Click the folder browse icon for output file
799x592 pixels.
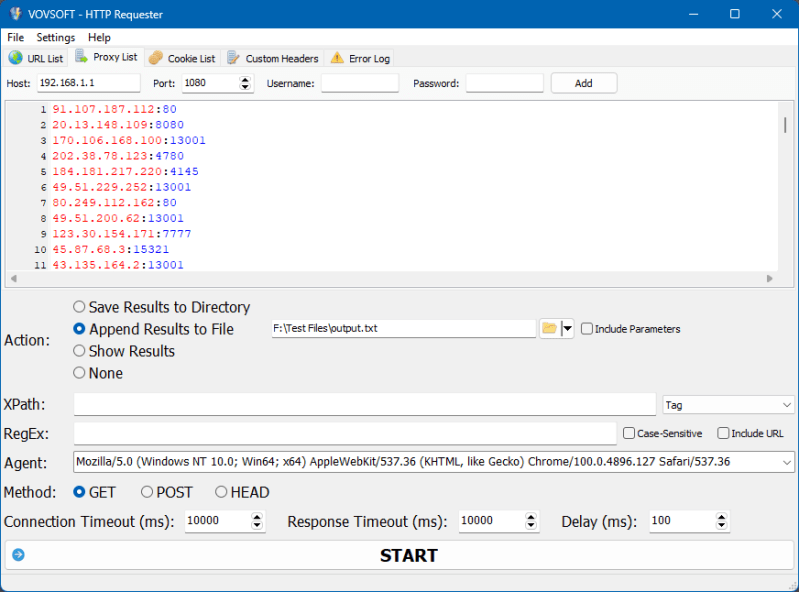click(549, 328)
